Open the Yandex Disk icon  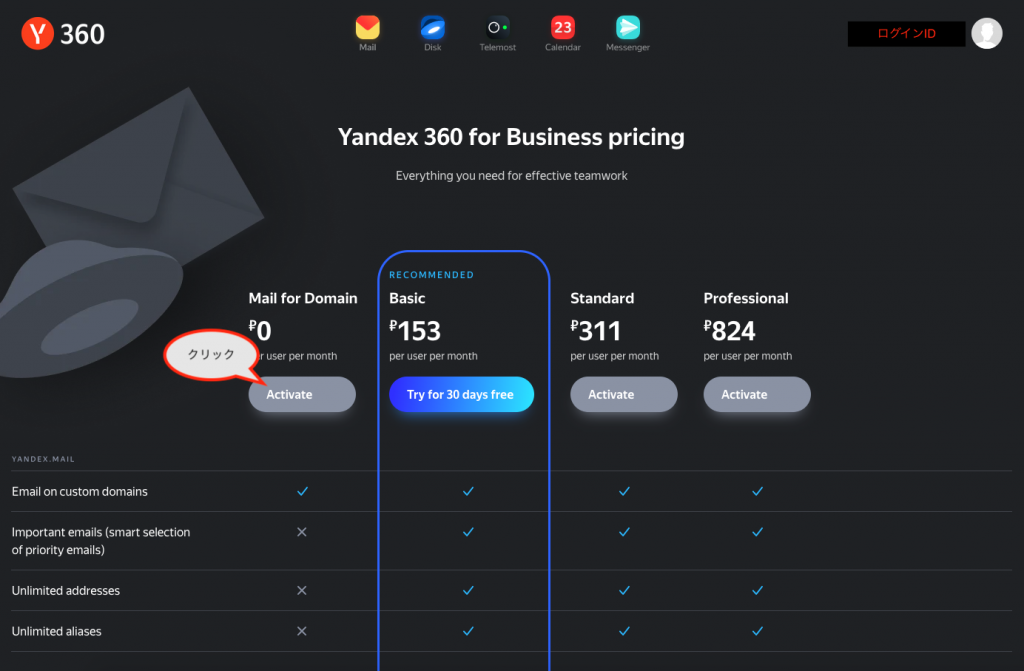pos(432,27)
